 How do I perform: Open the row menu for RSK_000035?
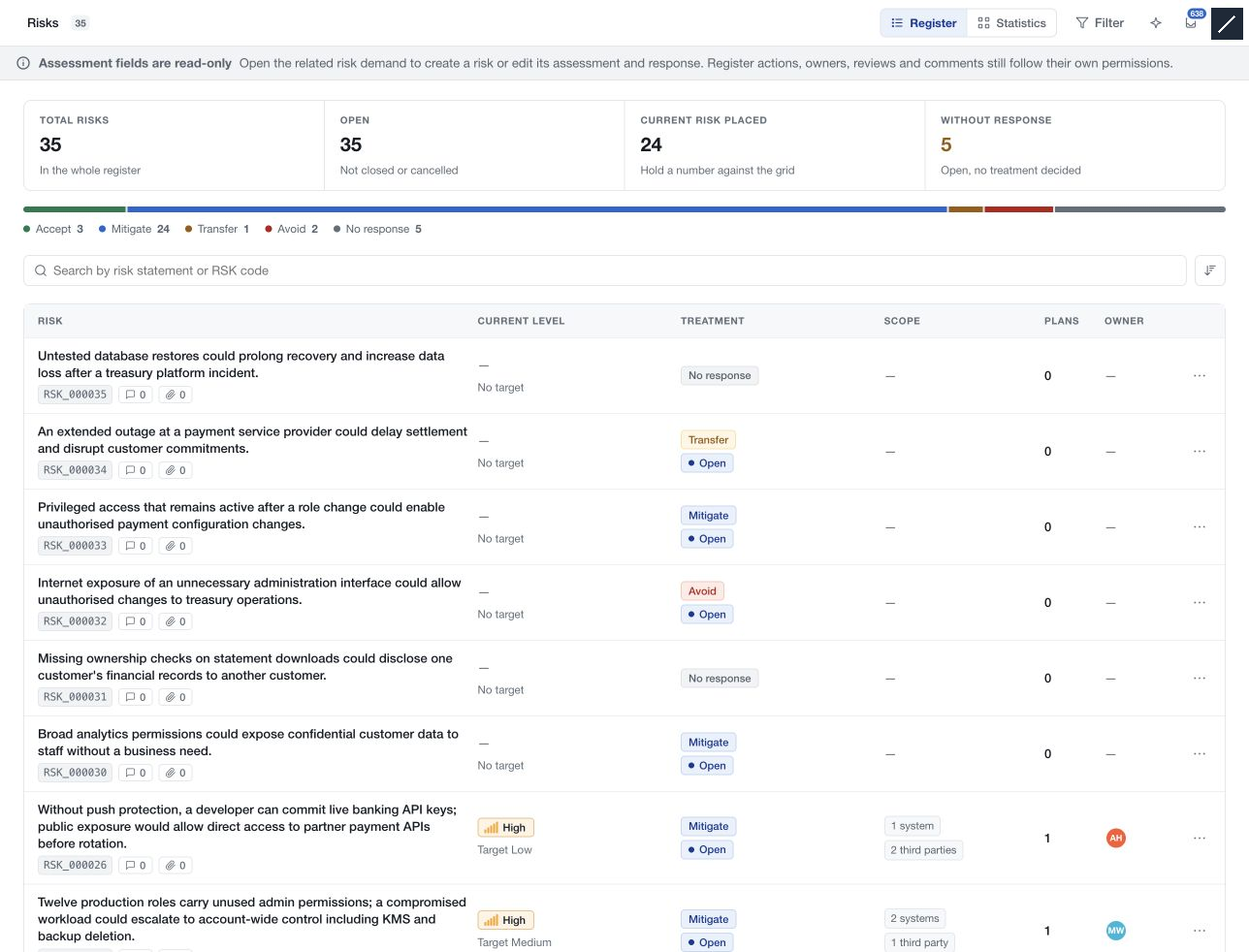[x=1200, y=376]
